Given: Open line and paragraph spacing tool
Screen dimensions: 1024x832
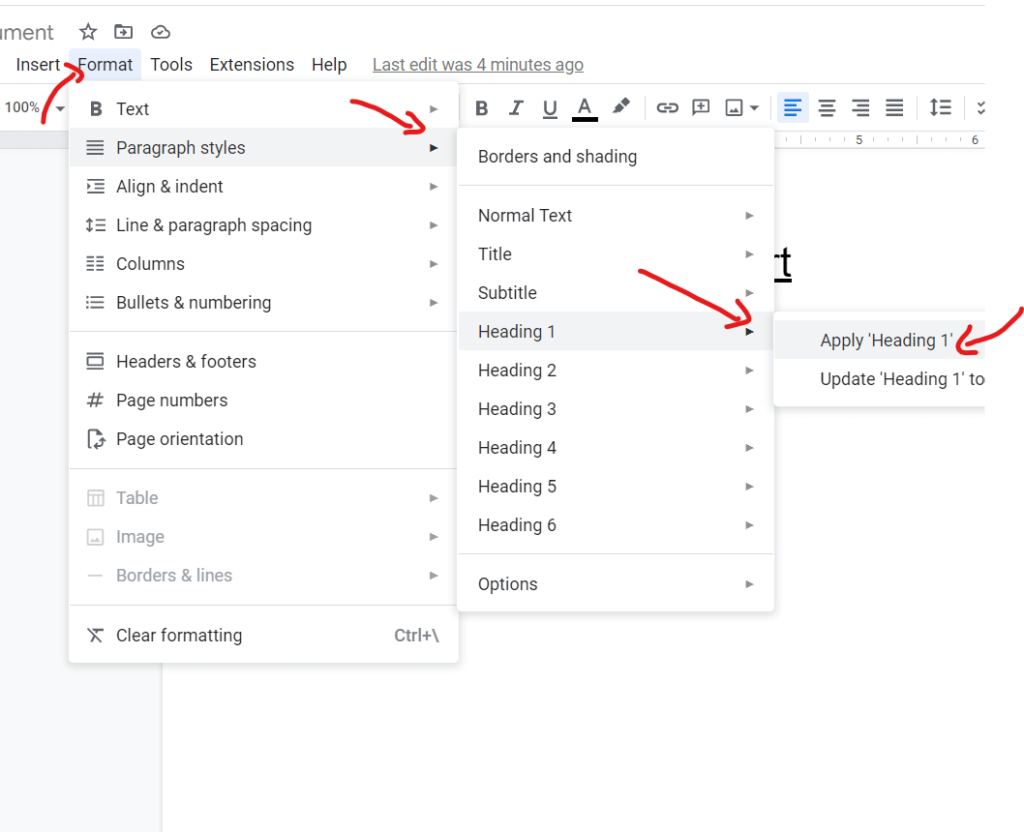Looking at the screenshot, I should [940, 108].
